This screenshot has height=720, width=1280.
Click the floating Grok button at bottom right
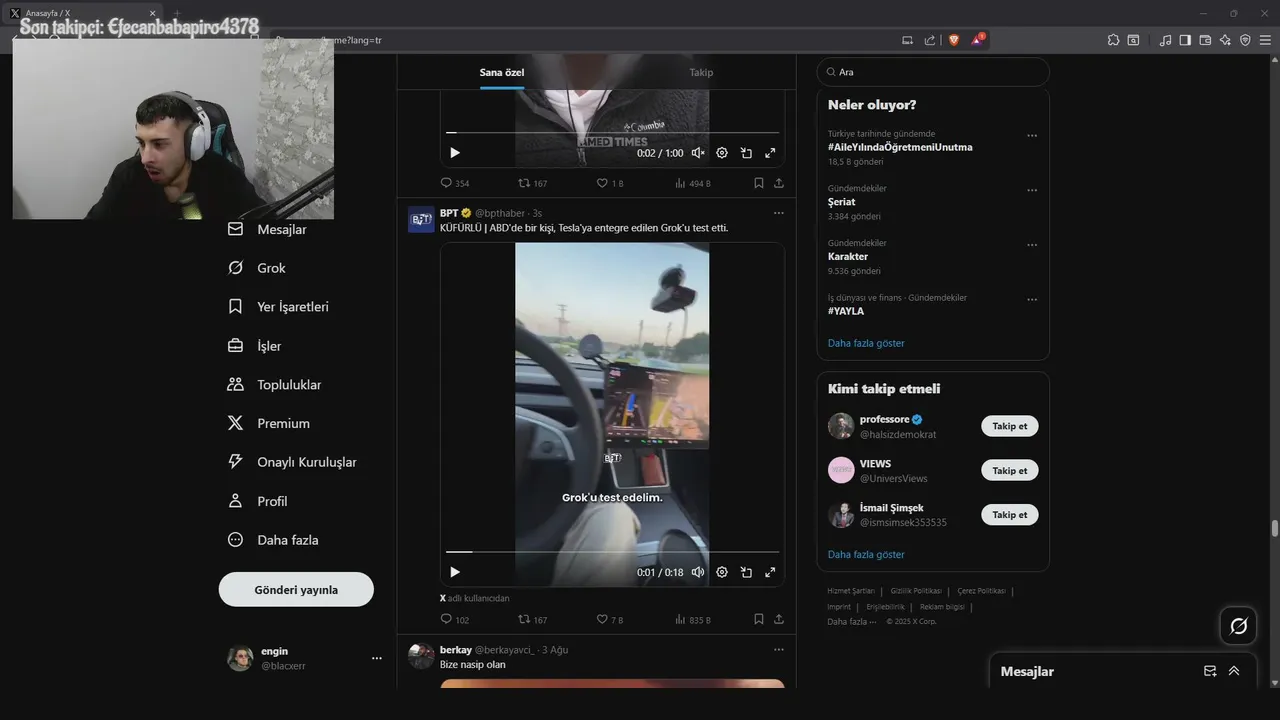1239,626
